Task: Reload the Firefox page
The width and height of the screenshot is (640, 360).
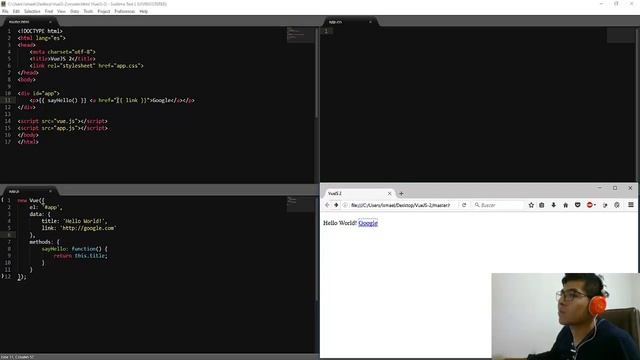Action: coord(464,205)
